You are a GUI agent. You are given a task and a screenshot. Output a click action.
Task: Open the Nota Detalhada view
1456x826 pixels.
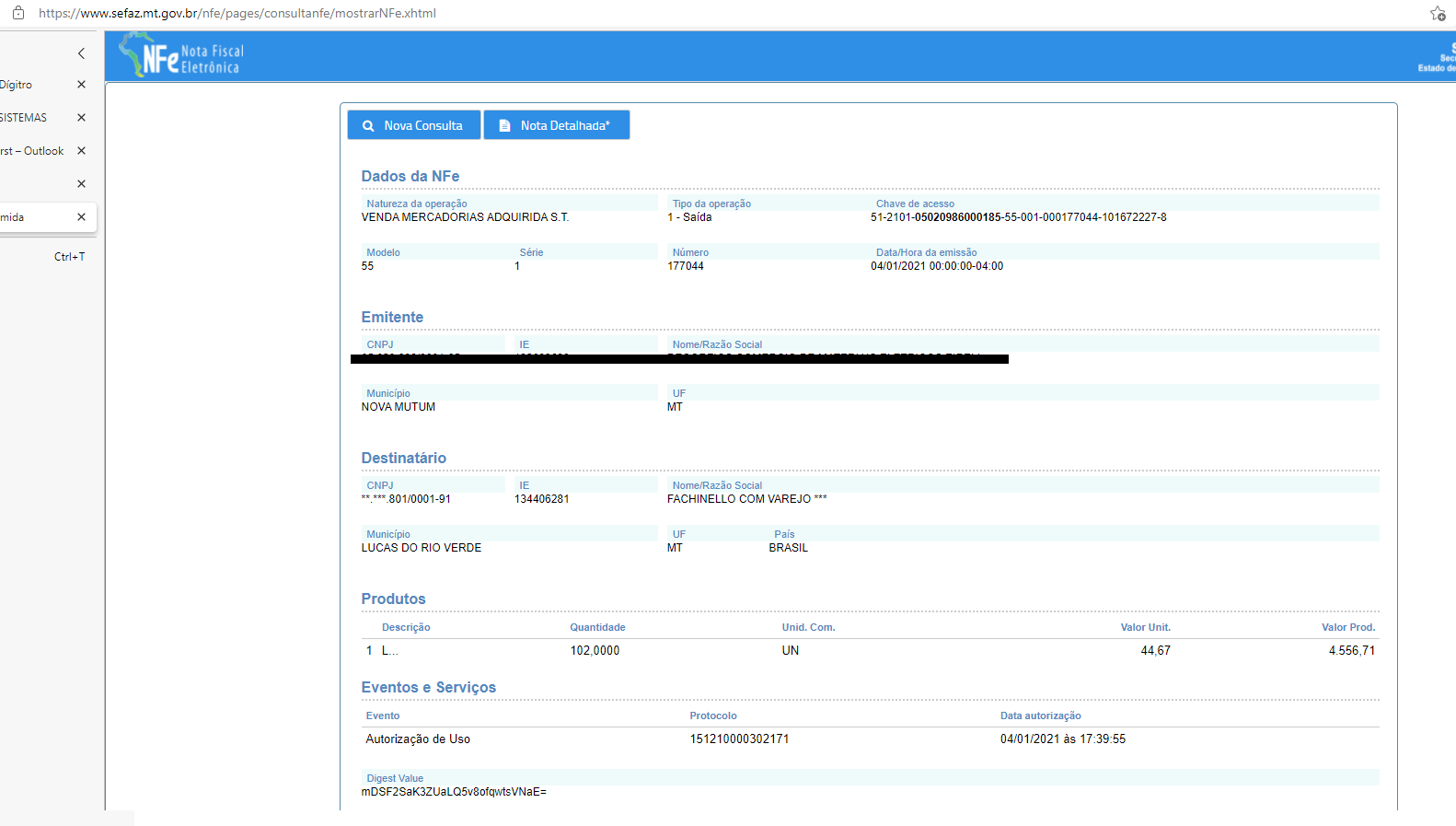coord(557,125)
